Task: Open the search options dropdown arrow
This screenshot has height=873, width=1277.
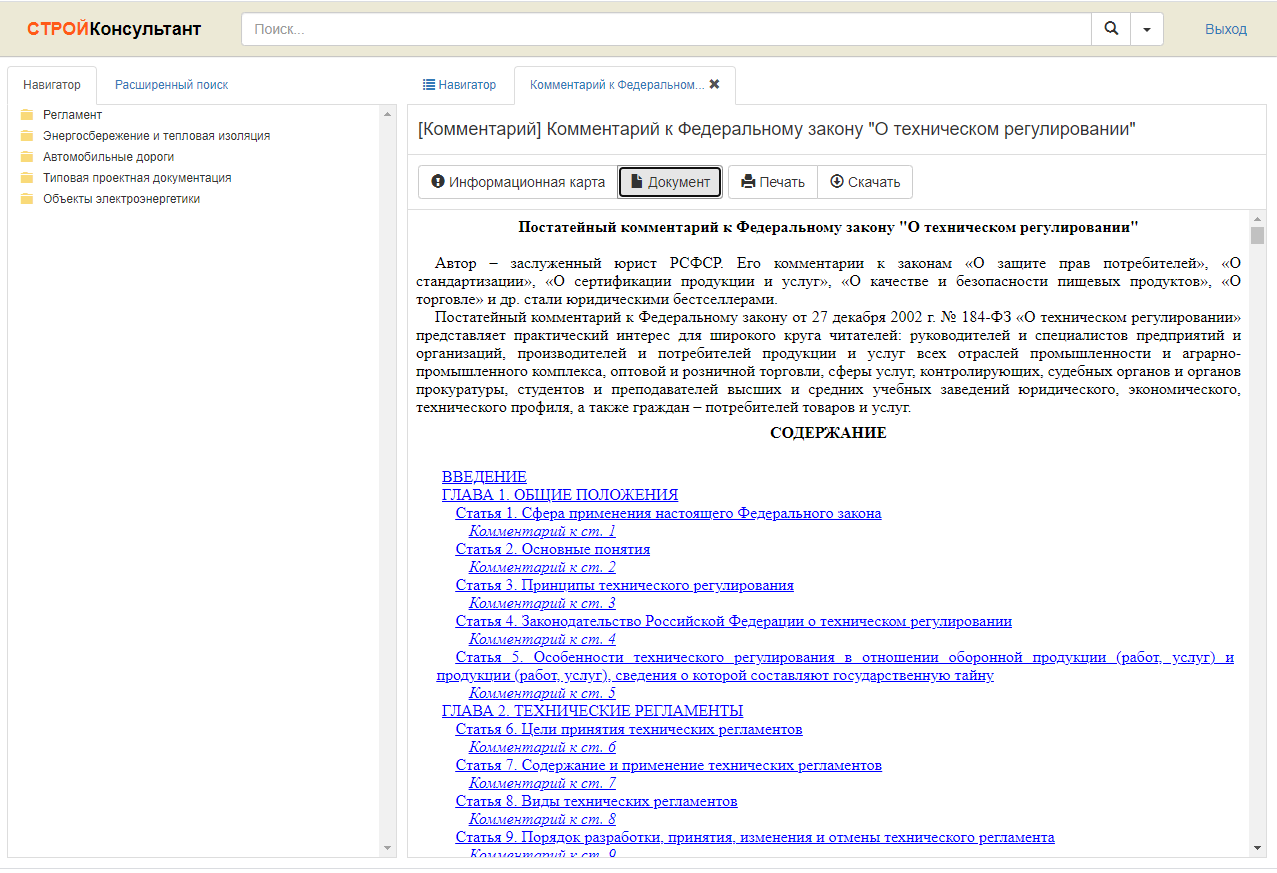Action: point(1147,29)
